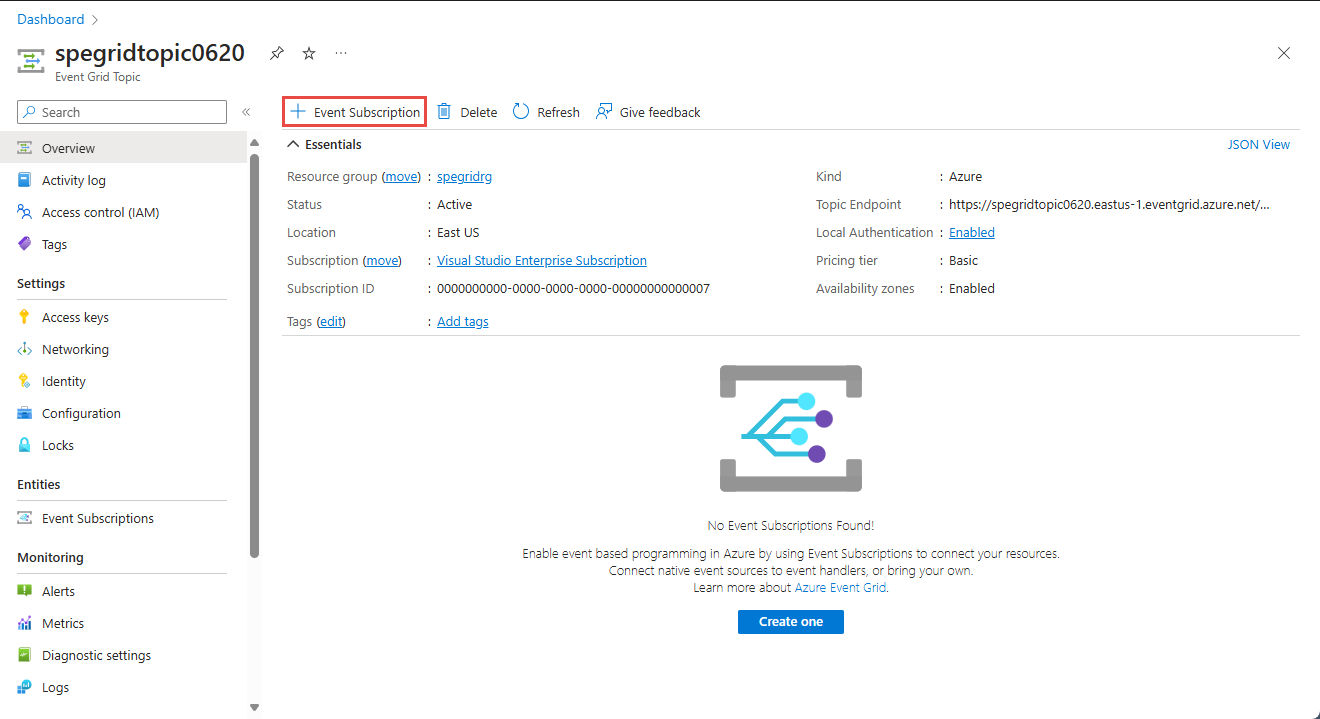Open Access control (IAM) icon
Image resolution: width=1320 pixels, height=719 pixels.
tap(25, 212)
